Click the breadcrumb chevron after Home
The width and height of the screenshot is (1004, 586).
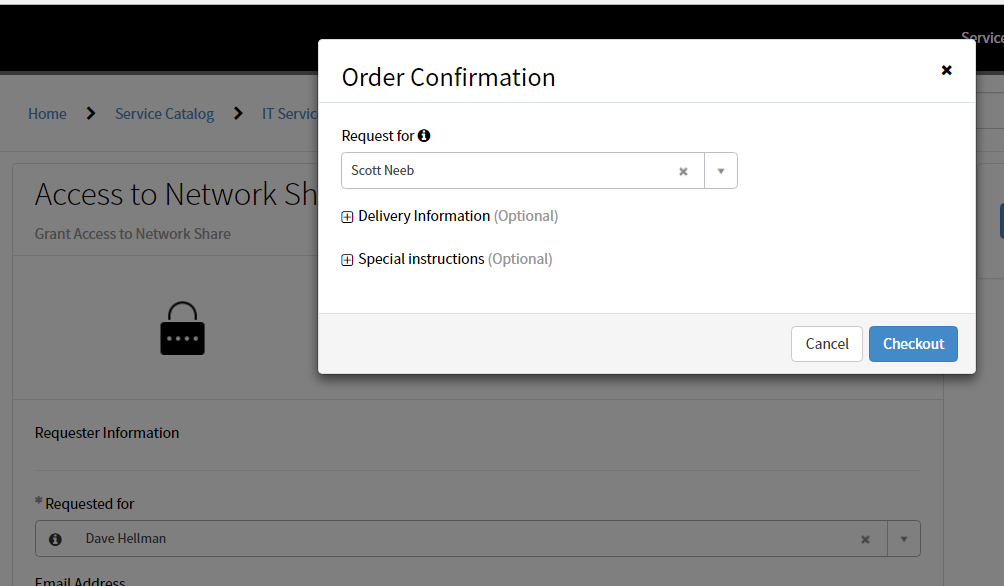(90, 113)
